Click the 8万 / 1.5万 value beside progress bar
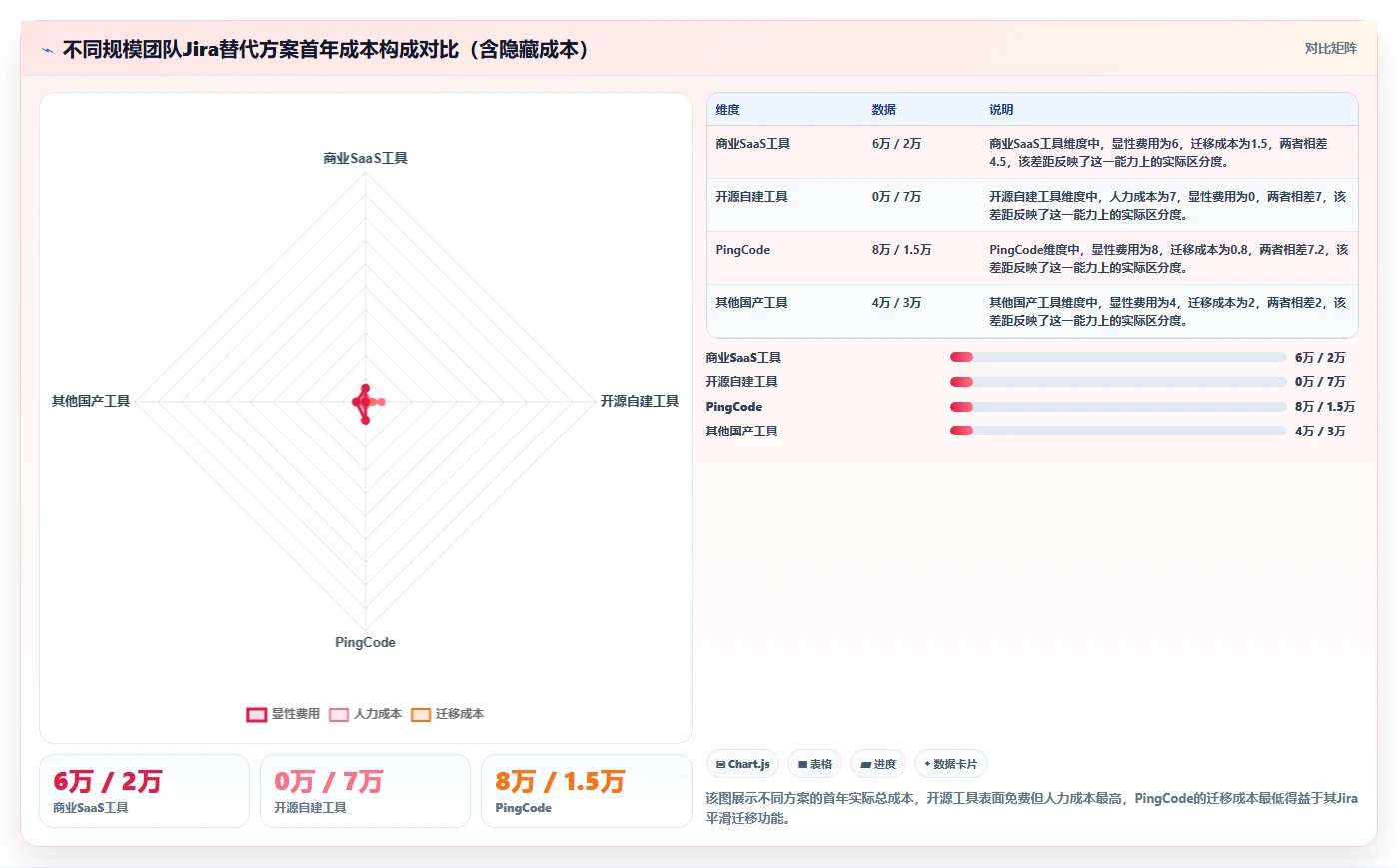This screenshot has width=1398, height=868. point(1325,407)
